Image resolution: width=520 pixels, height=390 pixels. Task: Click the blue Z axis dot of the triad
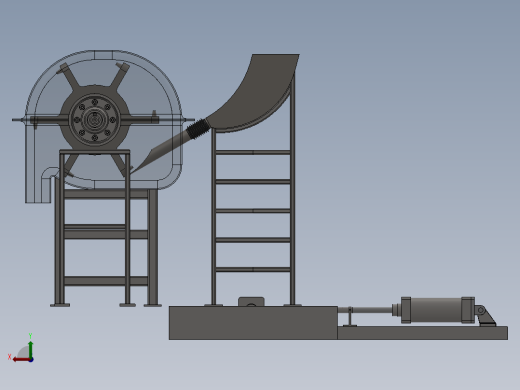point(31,360)
